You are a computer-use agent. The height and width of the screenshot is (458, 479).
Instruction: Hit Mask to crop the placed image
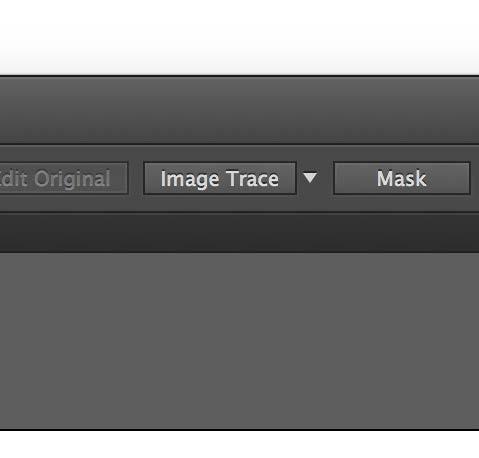click(x=402, y=178)
